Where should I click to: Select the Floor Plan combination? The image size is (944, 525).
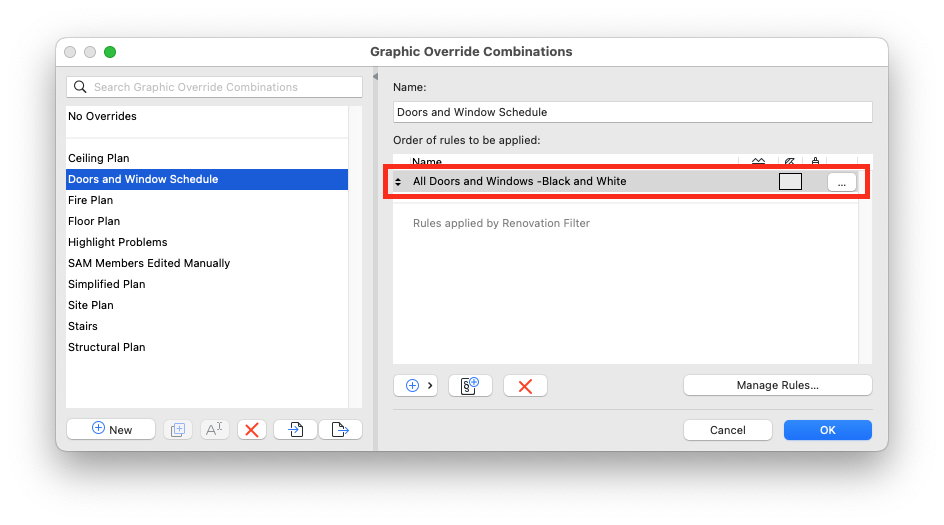click(207, 222)
